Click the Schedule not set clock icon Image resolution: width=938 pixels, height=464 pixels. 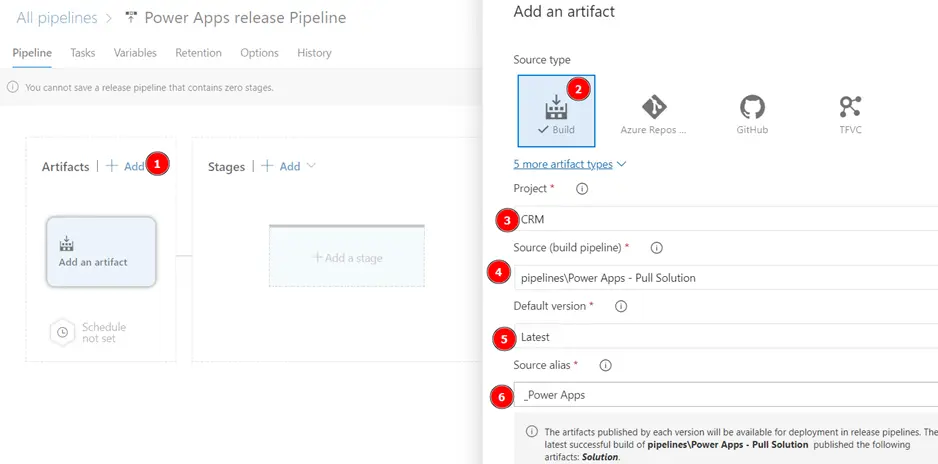62,332
